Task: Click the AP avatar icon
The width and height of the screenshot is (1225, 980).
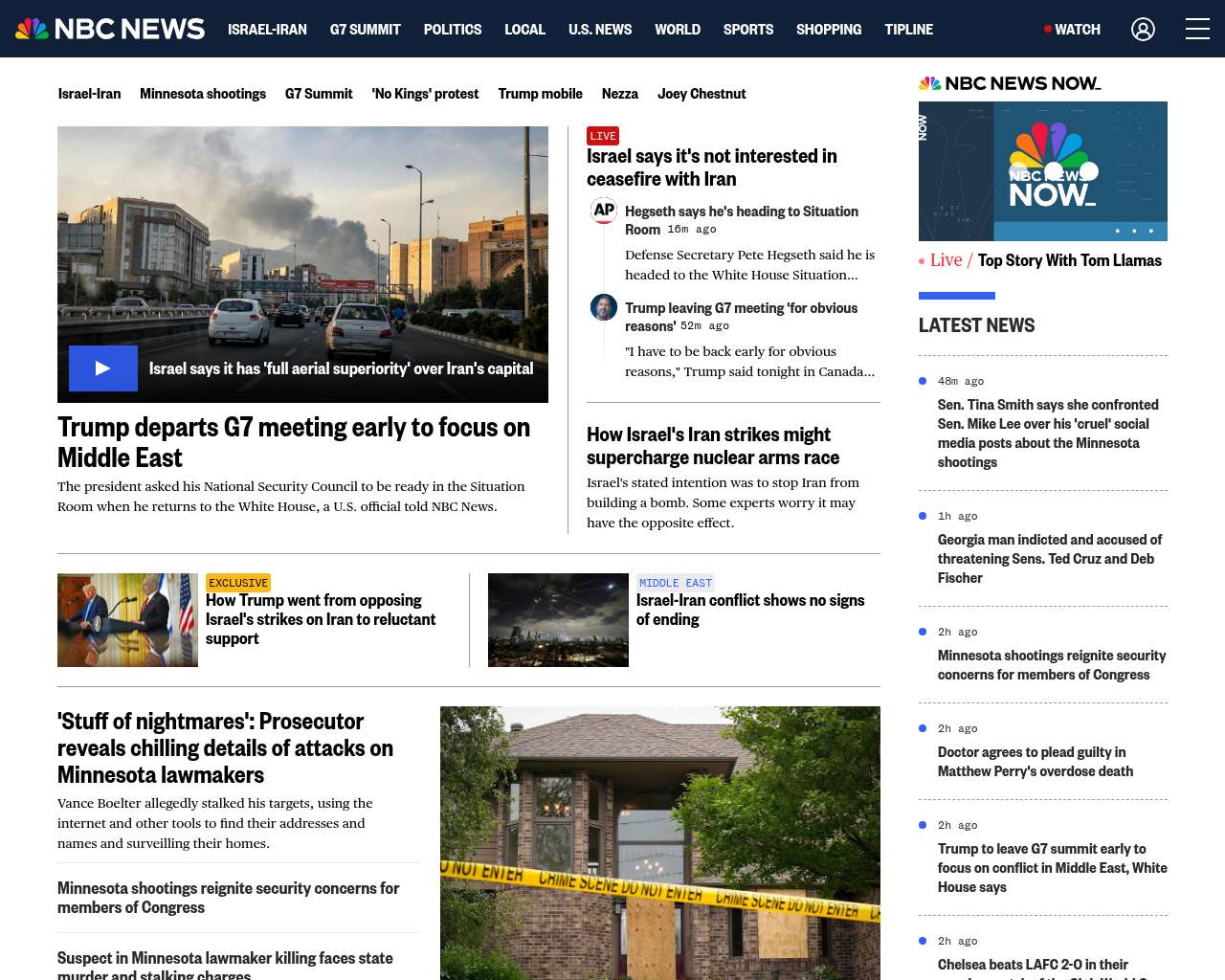Action: 604,211
